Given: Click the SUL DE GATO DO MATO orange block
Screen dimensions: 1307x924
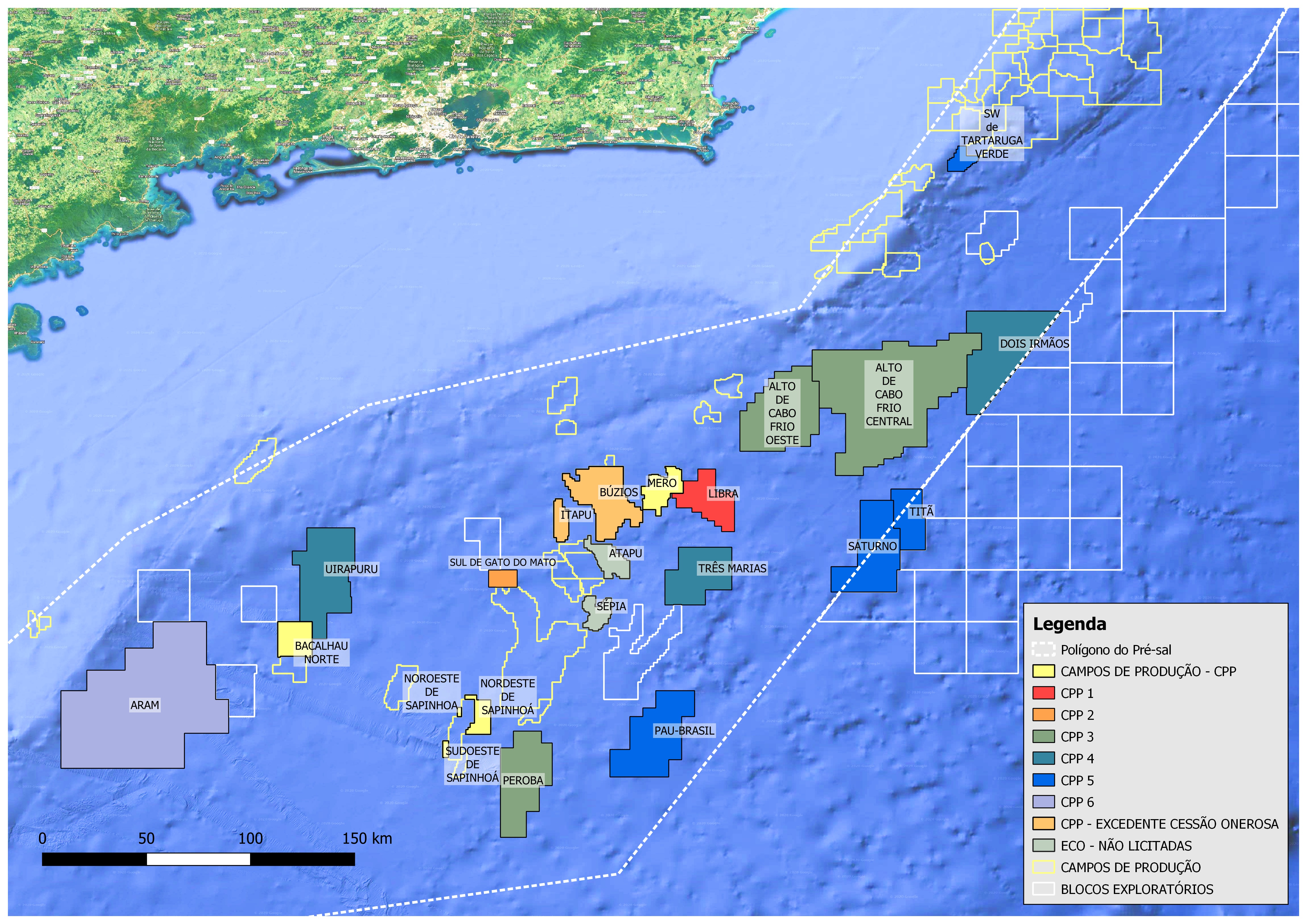Looking at the screenshot, I should pyautogui.click(x=503, y=578).
